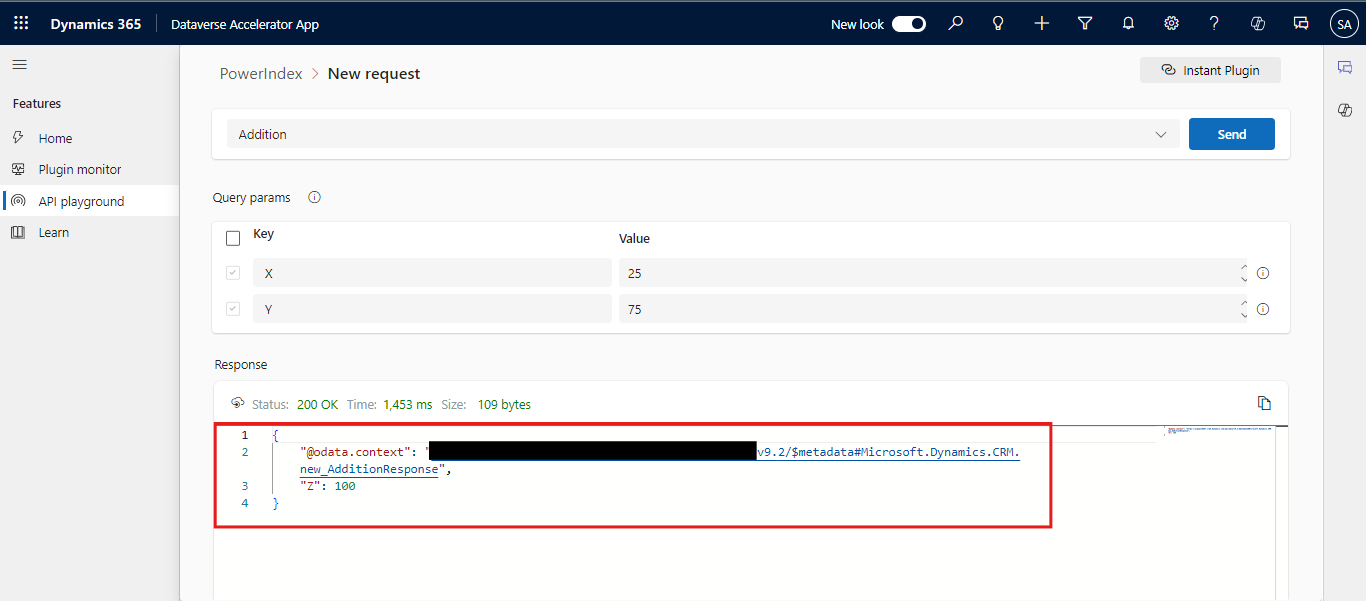
Task: Click the search magnifier icon
Action: (x=956, y=23)
